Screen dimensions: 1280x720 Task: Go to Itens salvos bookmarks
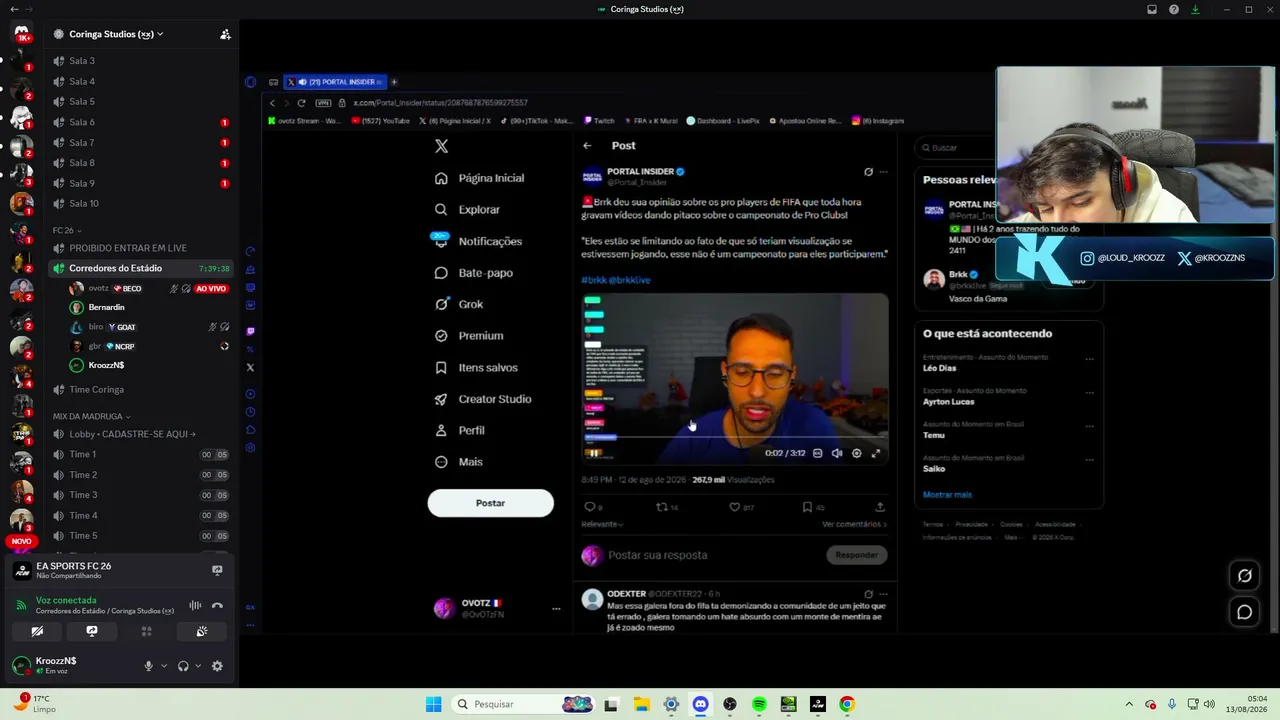coord(476,367)
